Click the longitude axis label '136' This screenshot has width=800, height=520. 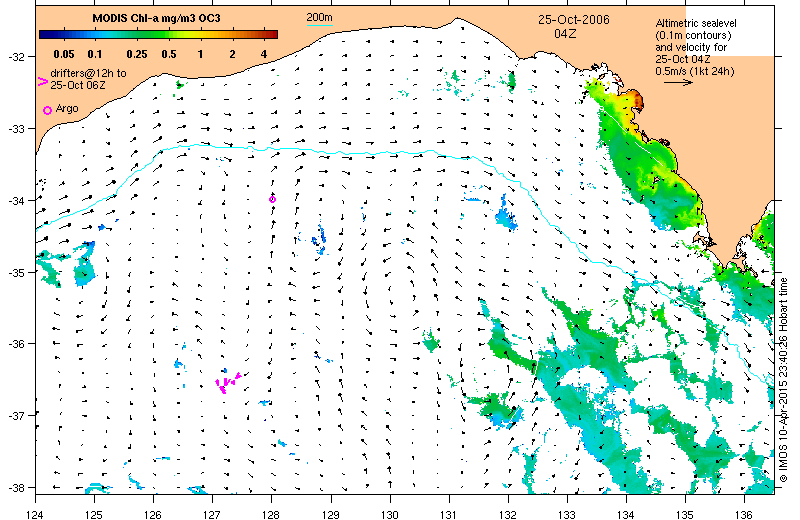click(744, 514)
